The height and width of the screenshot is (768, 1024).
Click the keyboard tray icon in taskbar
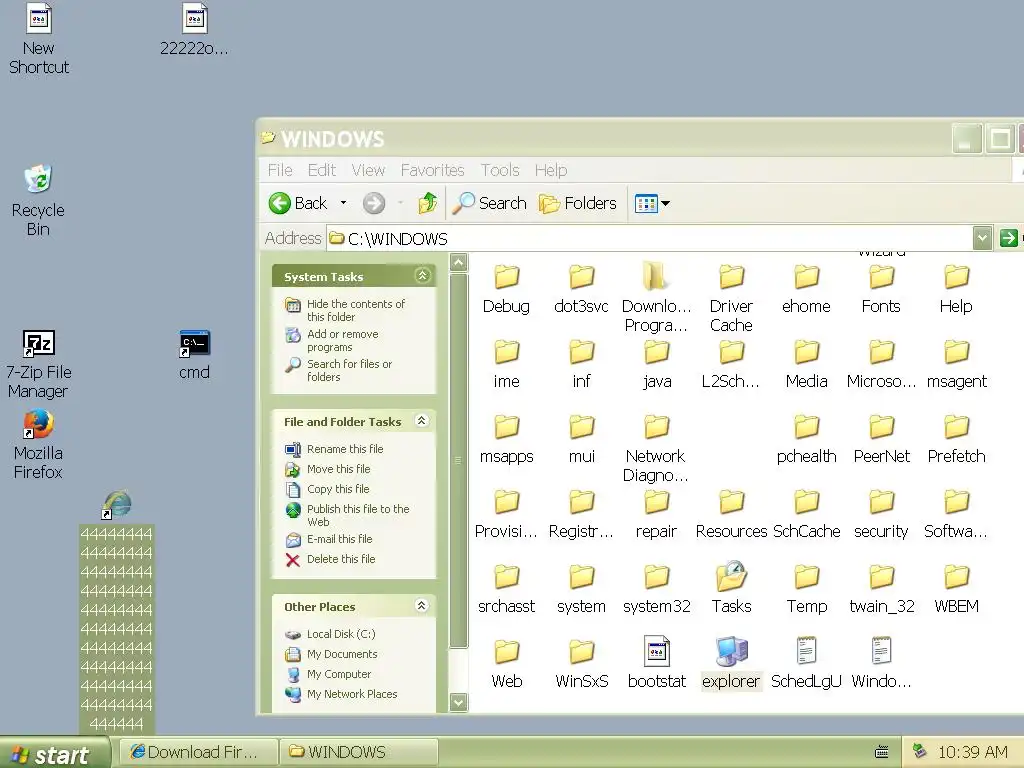tap(882, 752)
